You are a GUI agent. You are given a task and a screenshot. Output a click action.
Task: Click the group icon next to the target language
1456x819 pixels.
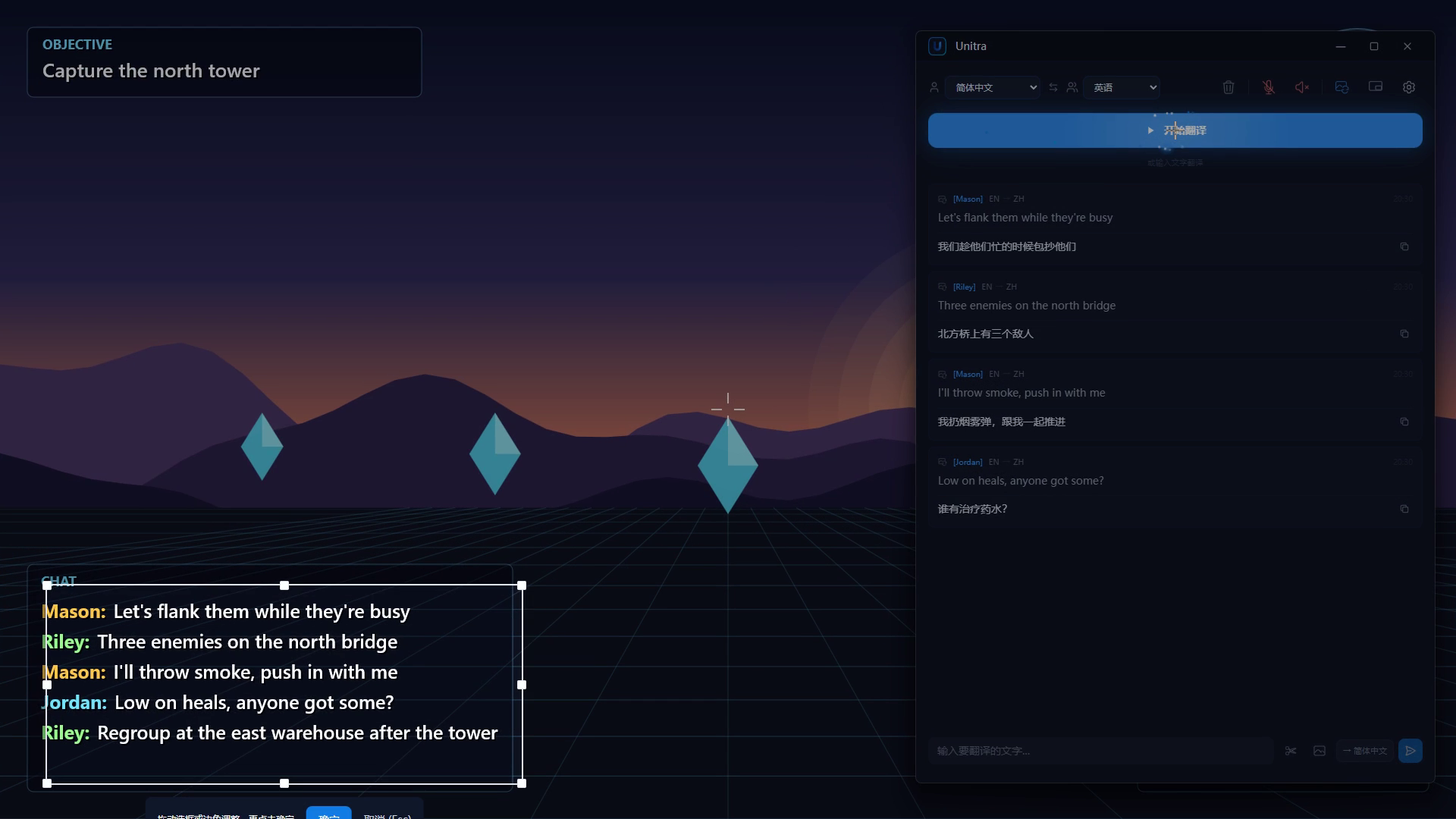coord(1072,87)
